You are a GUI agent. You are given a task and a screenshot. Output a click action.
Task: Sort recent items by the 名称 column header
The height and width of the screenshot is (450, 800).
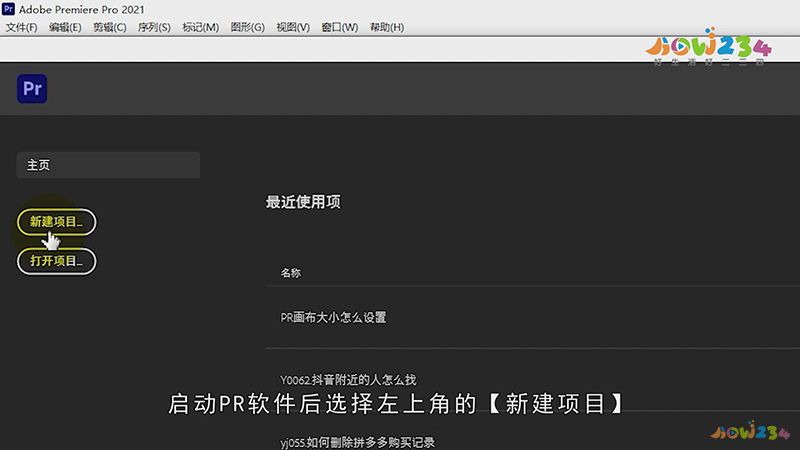click(291, 273)
